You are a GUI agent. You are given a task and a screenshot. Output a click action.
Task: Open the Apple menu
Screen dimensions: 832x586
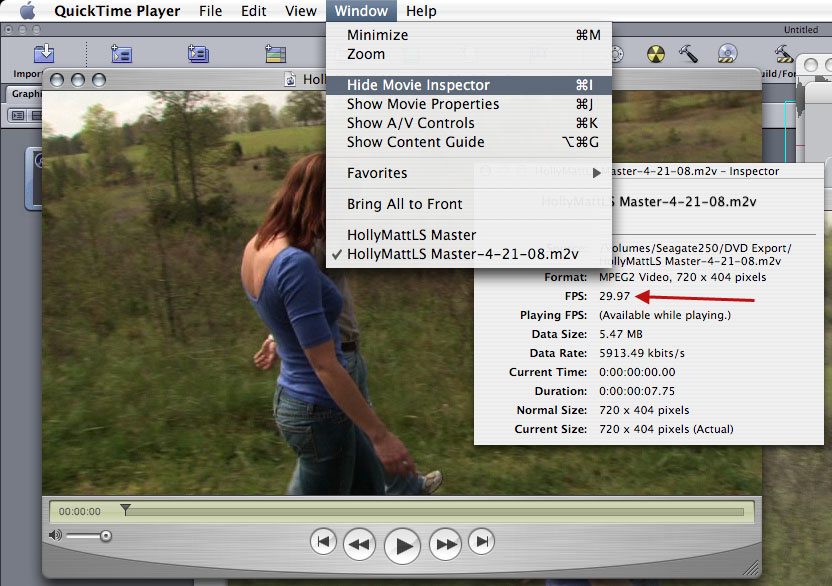(x=27, y=11)
